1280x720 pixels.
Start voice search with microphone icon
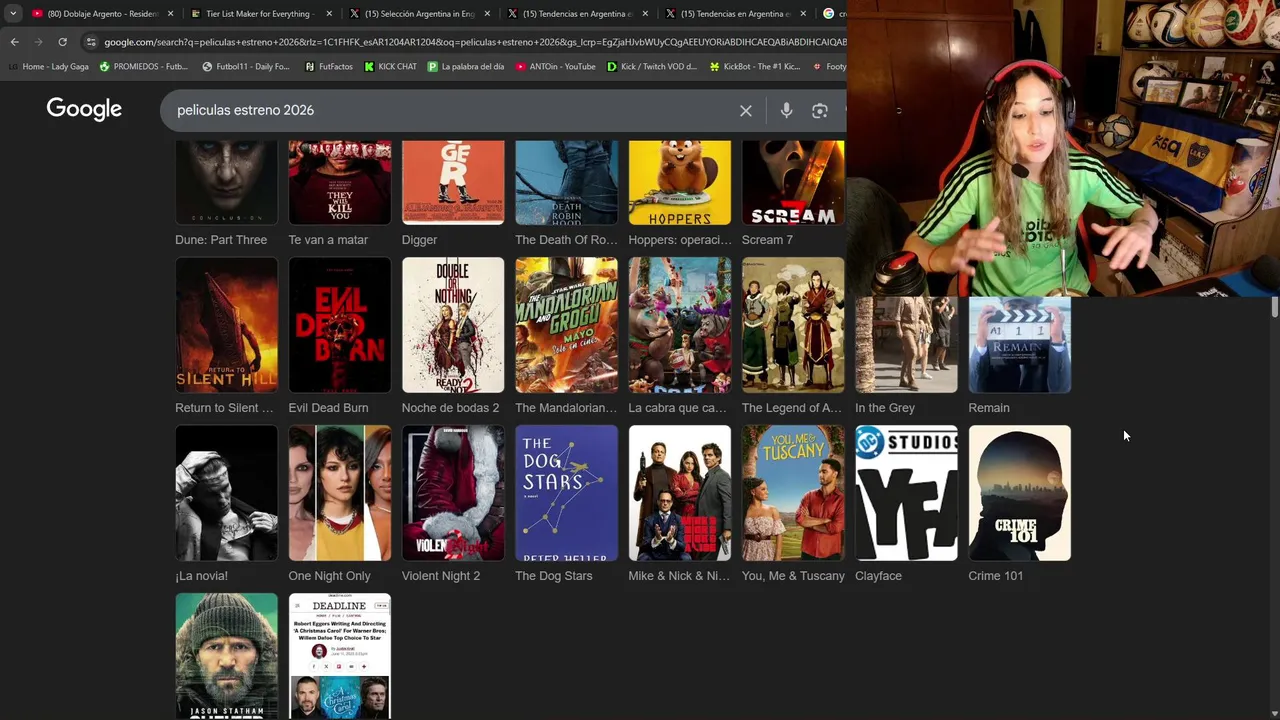coord(786,110)
